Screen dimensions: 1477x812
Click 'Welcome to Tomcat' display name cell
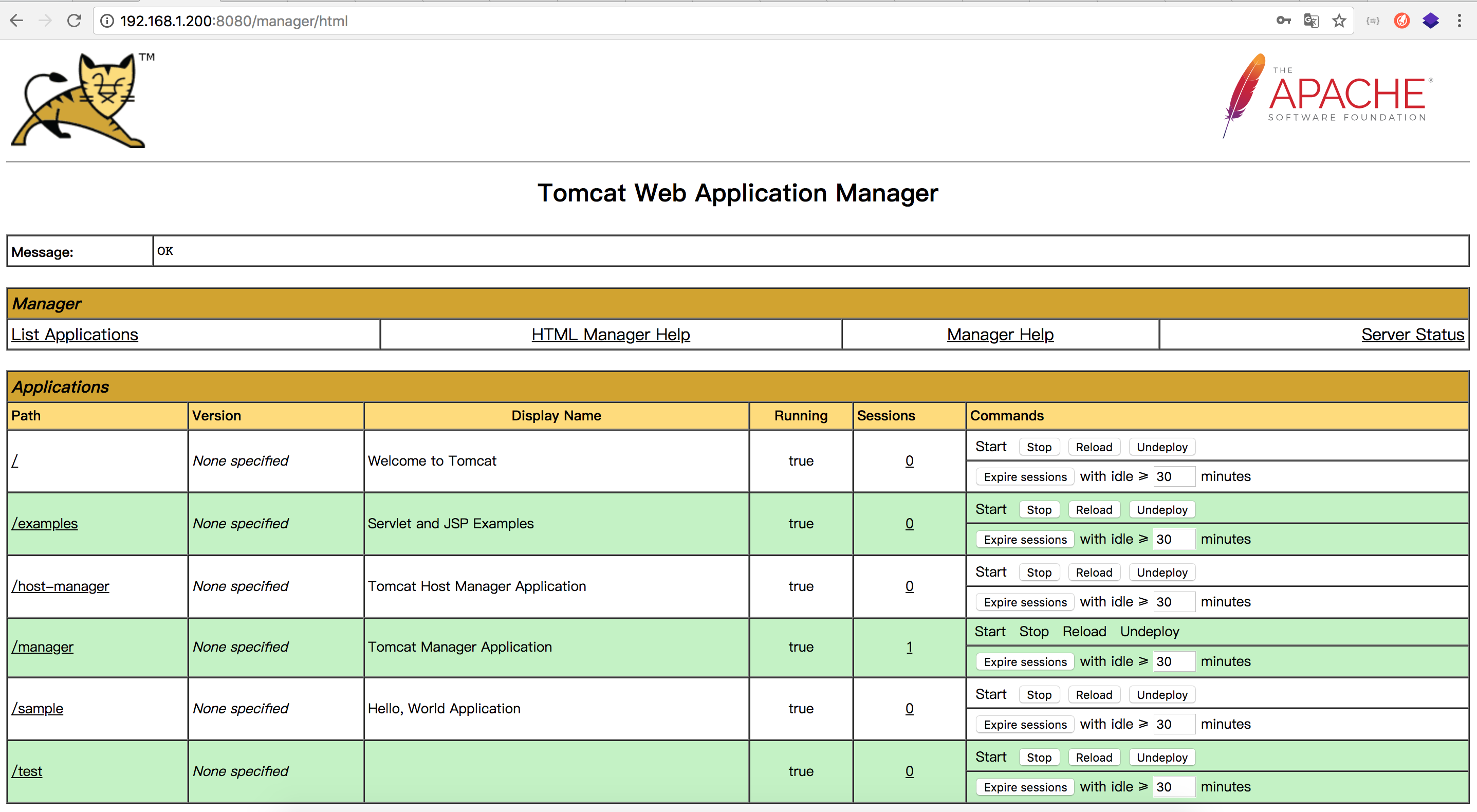(556, 461)
